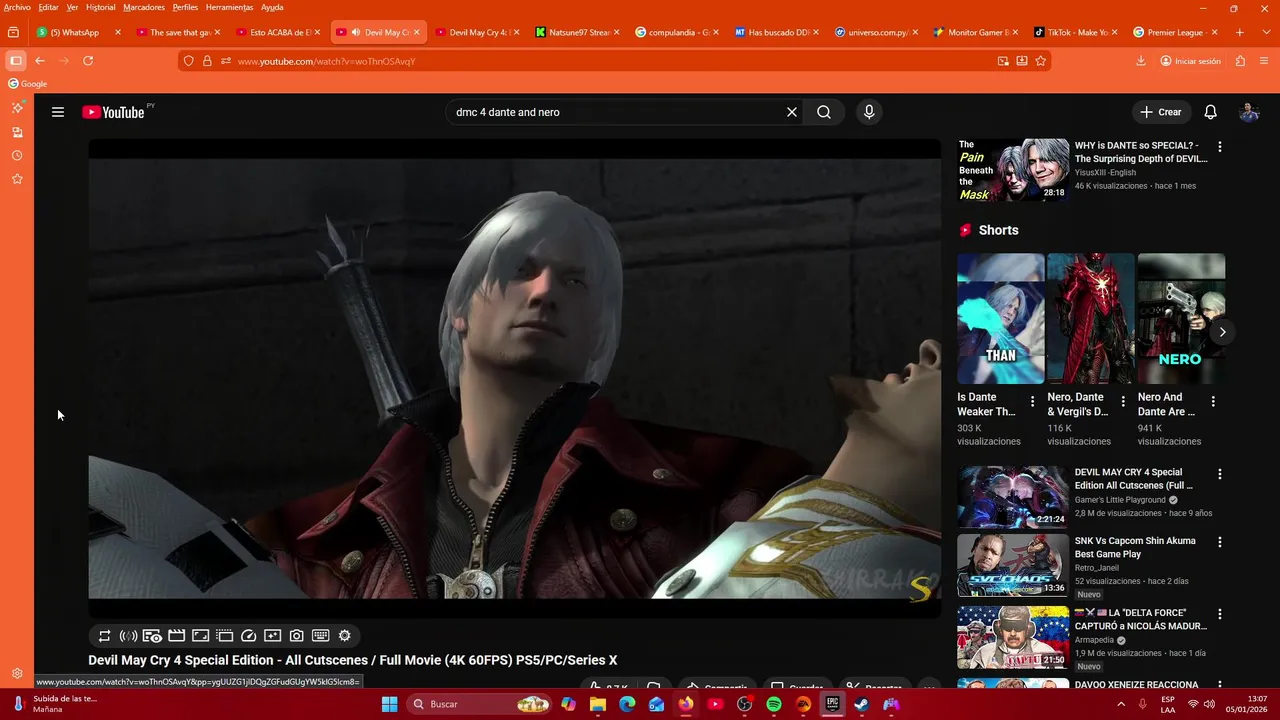Open the Historial menu
This screenshot has height=720, width=1280.
[100, 7]
